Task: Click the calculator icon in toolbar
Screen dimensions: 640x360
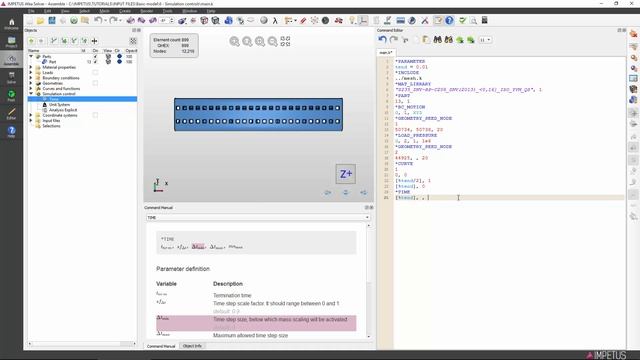Action: (x=484, y=20)
